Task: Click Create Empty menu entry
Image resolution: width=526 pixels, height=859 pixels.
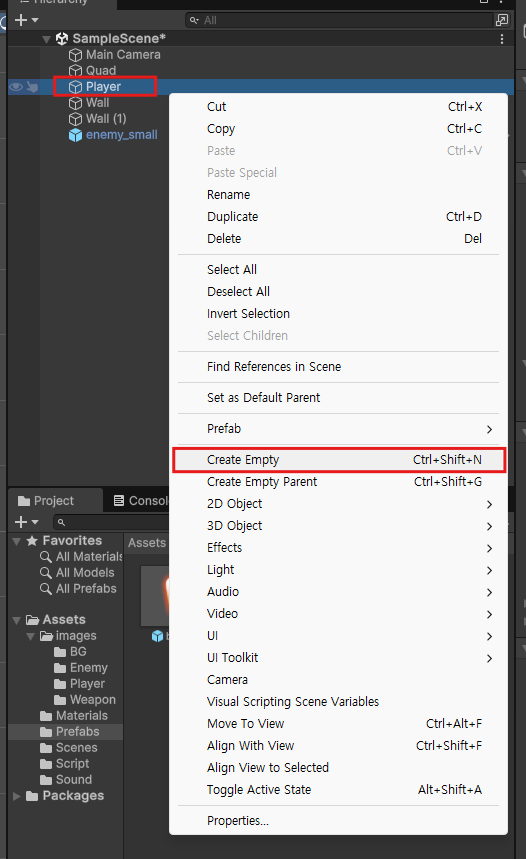Action: (x=339, y=460)
